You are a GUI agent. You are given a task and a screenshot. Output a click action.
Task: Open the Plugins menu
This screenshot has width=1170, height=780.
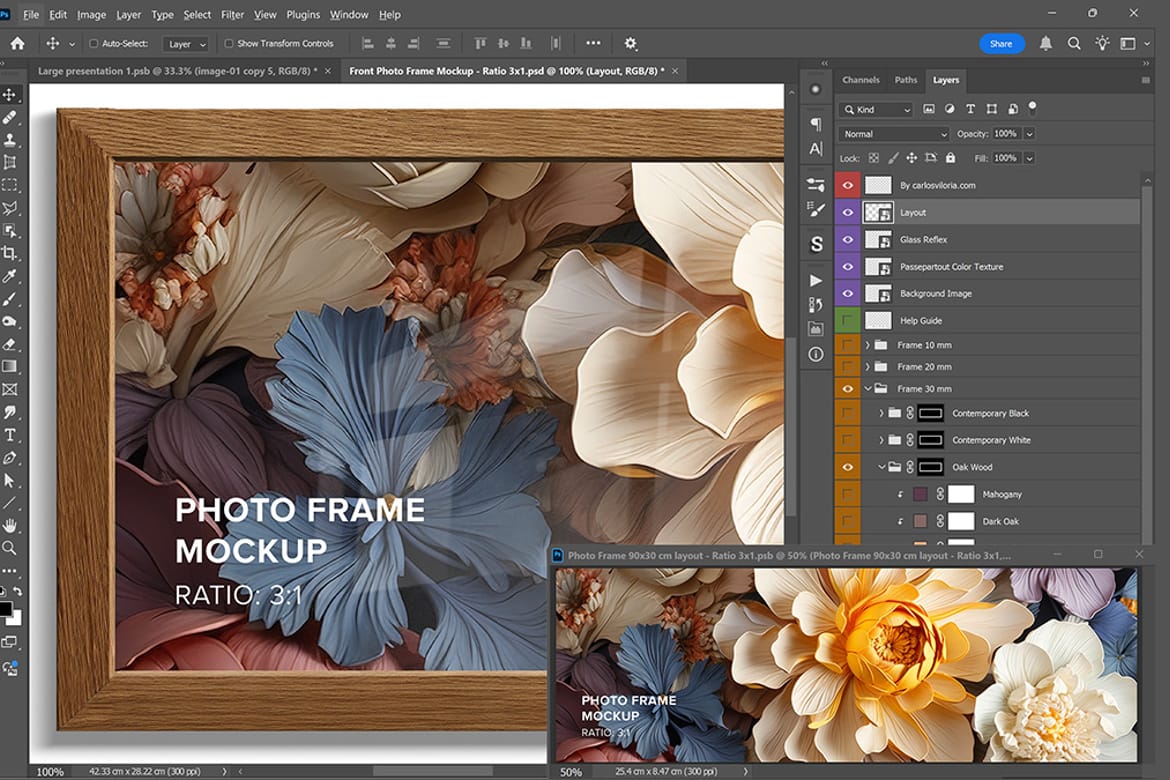tap(303, 14)
